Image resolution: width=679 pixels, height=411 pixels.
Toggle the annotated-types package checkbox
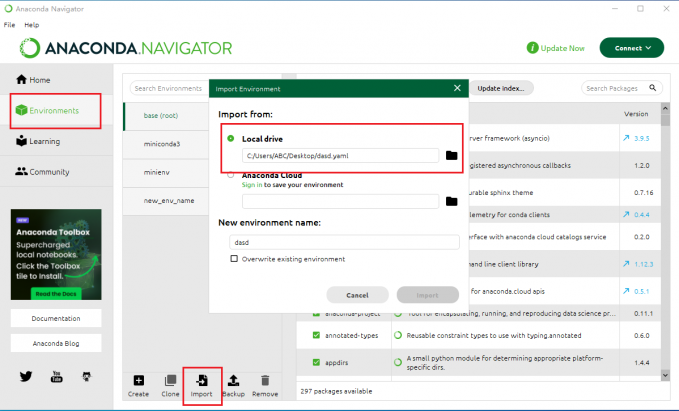316,335
